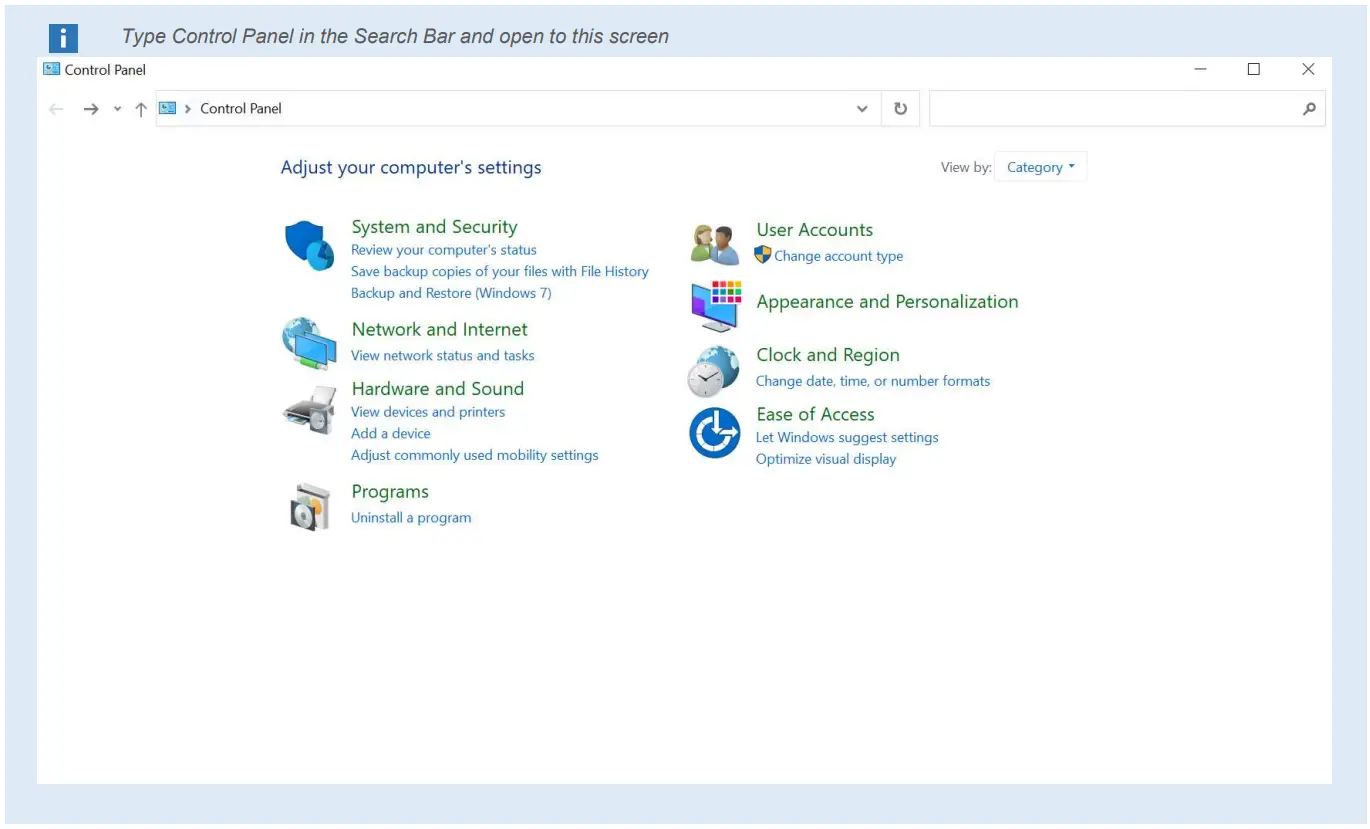Click the Appearance and Personalization monitor icon
This screenshot has width=1370, height=829.
(716, 305)
